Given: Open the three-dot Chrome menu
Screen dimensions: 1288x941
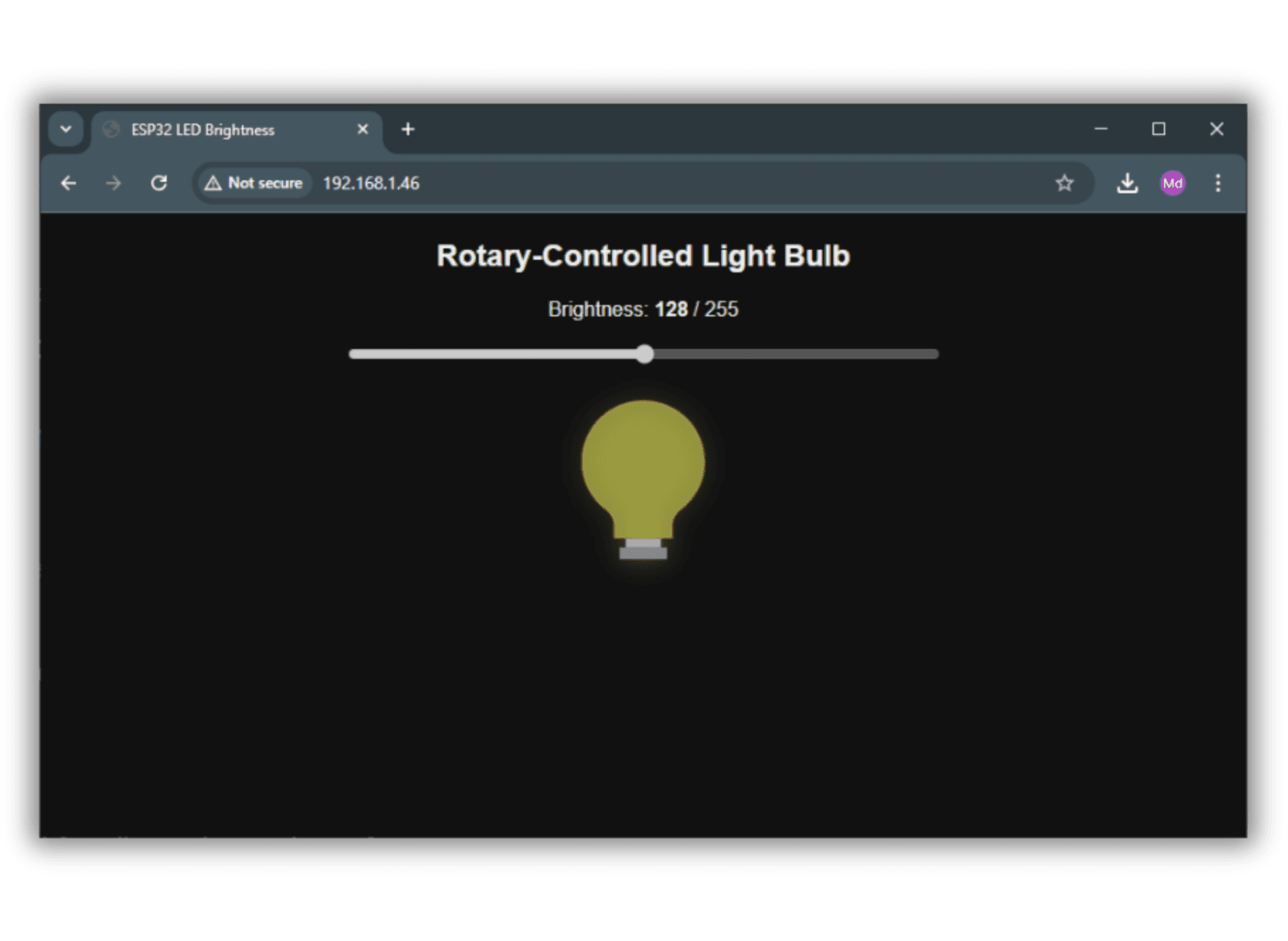Looking at the screenshot, I should tap(1218, 183).
